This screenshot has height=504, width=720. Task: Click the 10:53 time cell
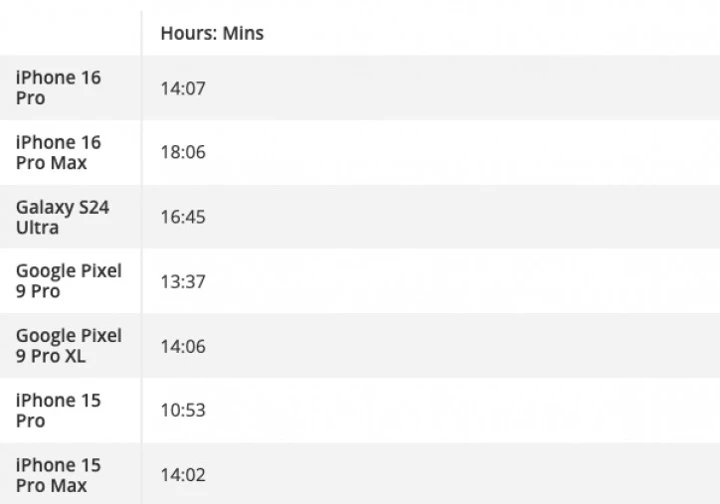tap(183, 410)
